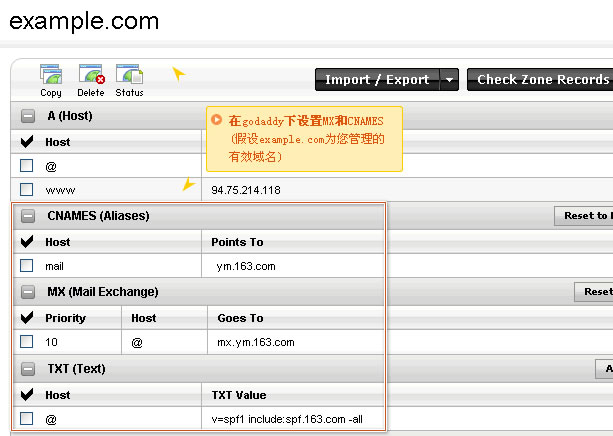Click Host column header in MX section
The image size is (613, 436).
(143, 318)
